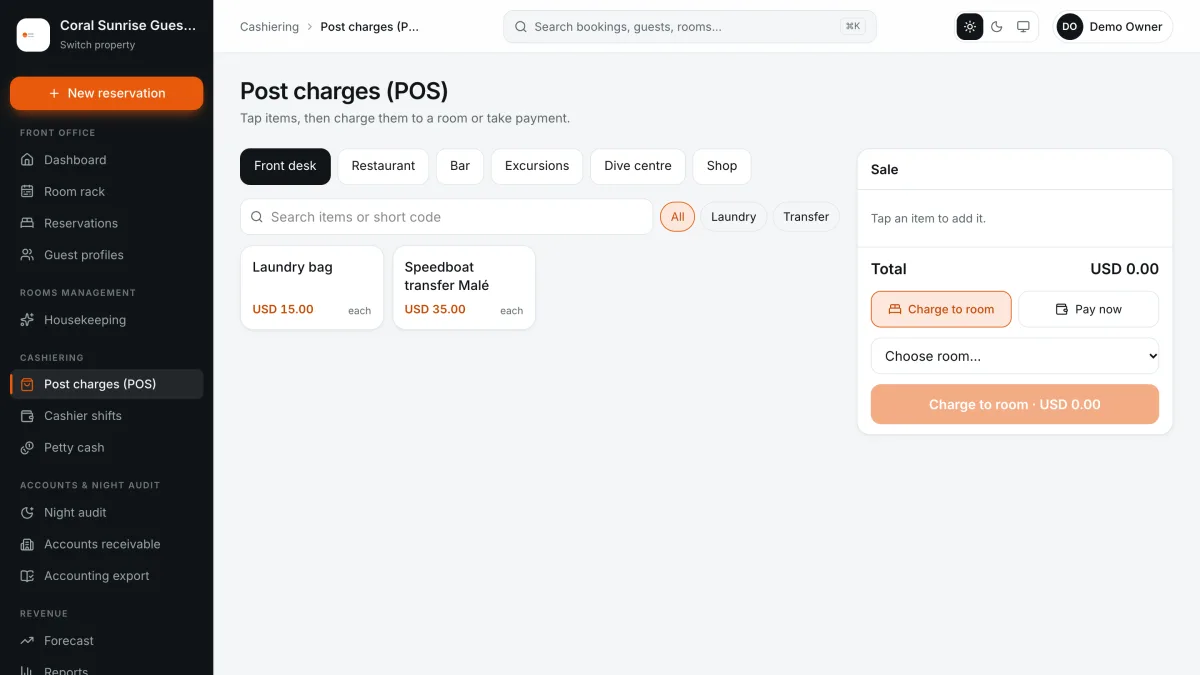Click the Reservations bed icon

(x=27, y=224)
